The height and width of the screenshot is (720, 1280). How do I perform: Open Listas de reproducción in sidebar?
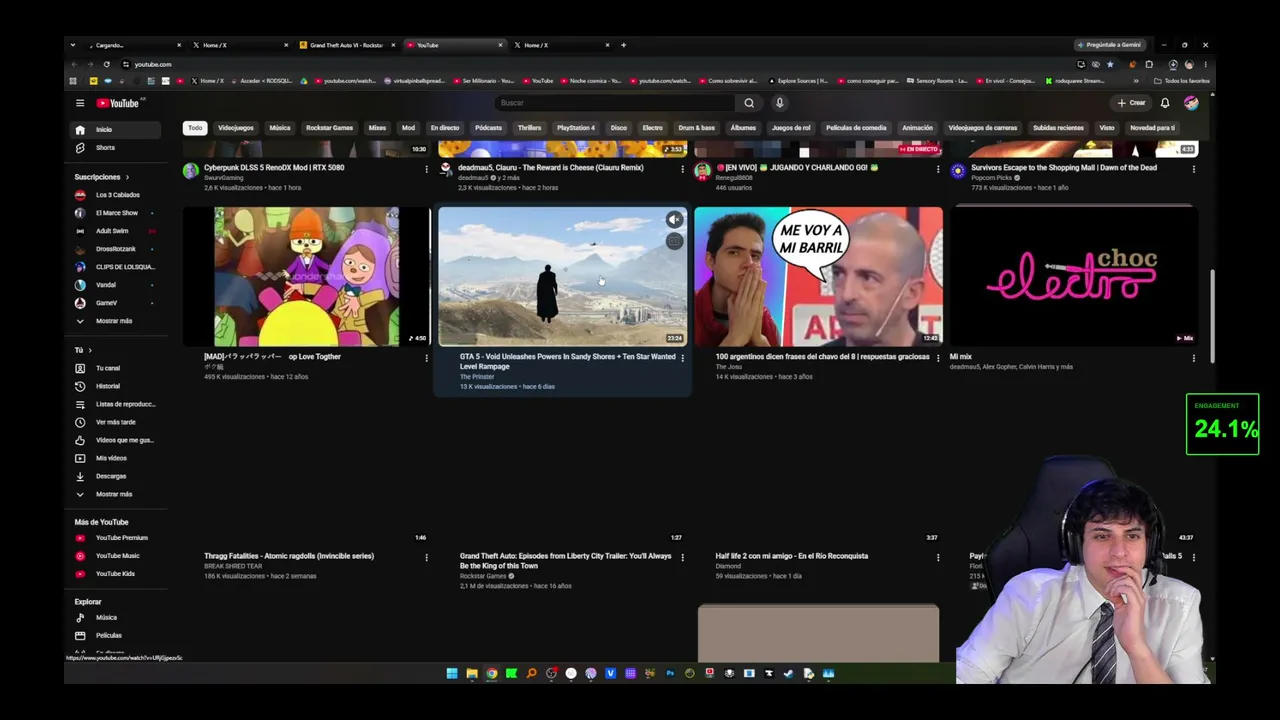[116, 404]
